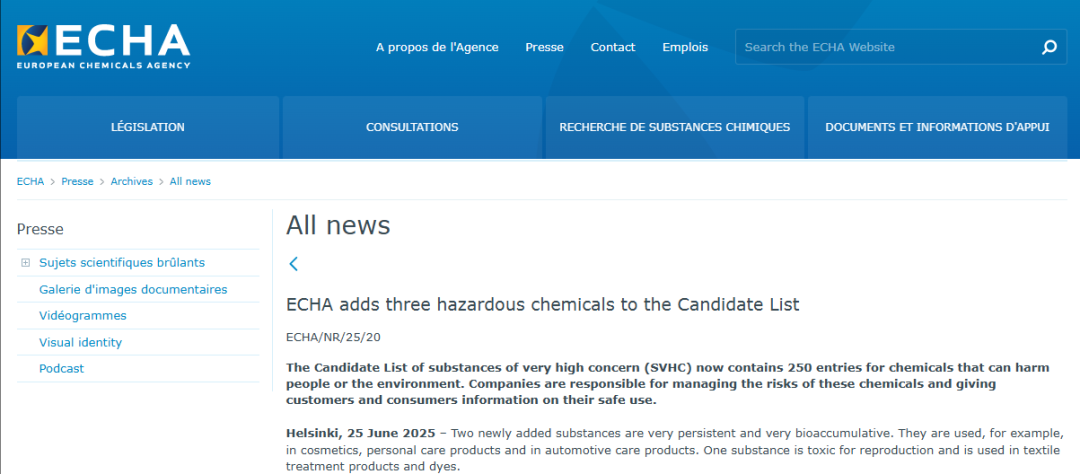Open the top Presse link
This screenshot has height=474, width=1080.
point(544,47)
